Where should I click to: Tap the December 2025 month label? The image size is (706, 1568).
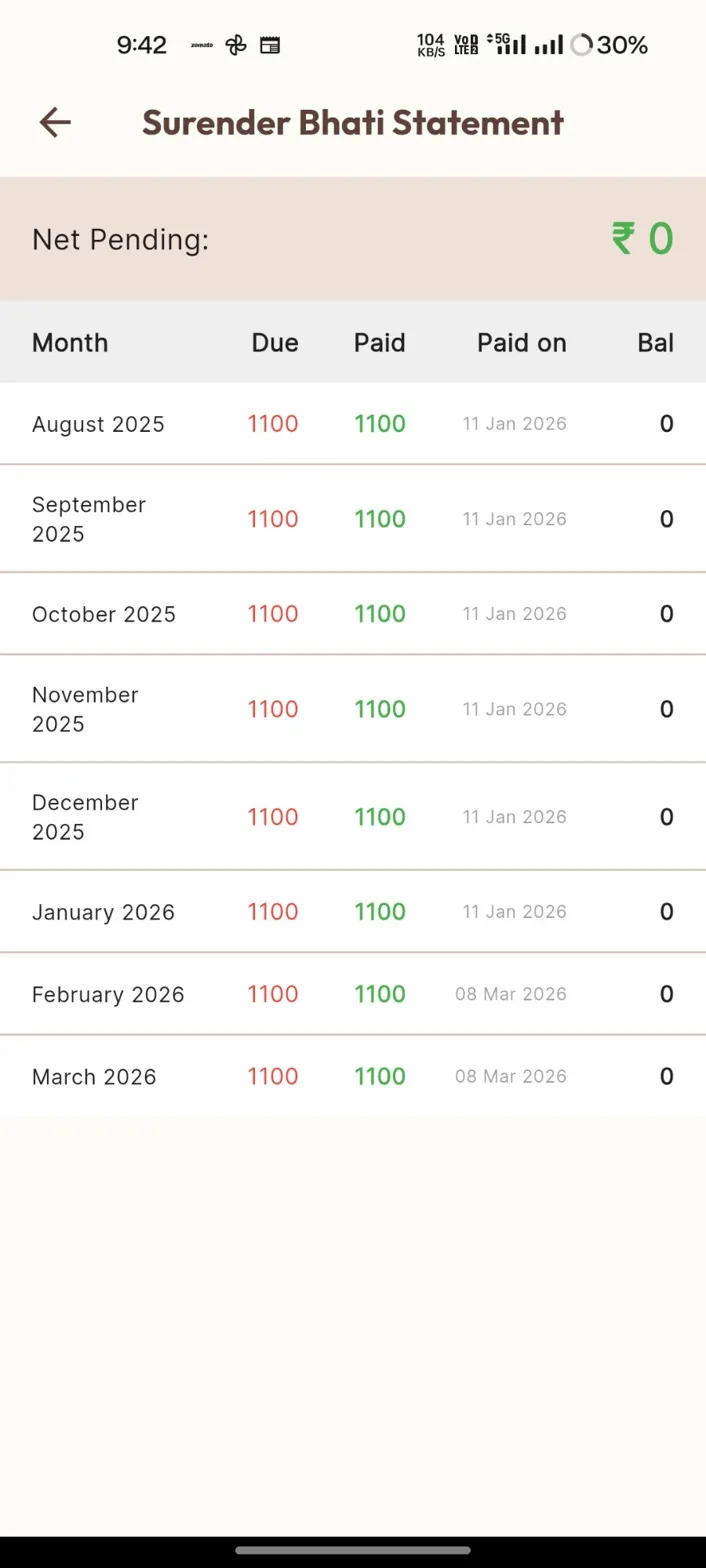[x=85, y=817]
